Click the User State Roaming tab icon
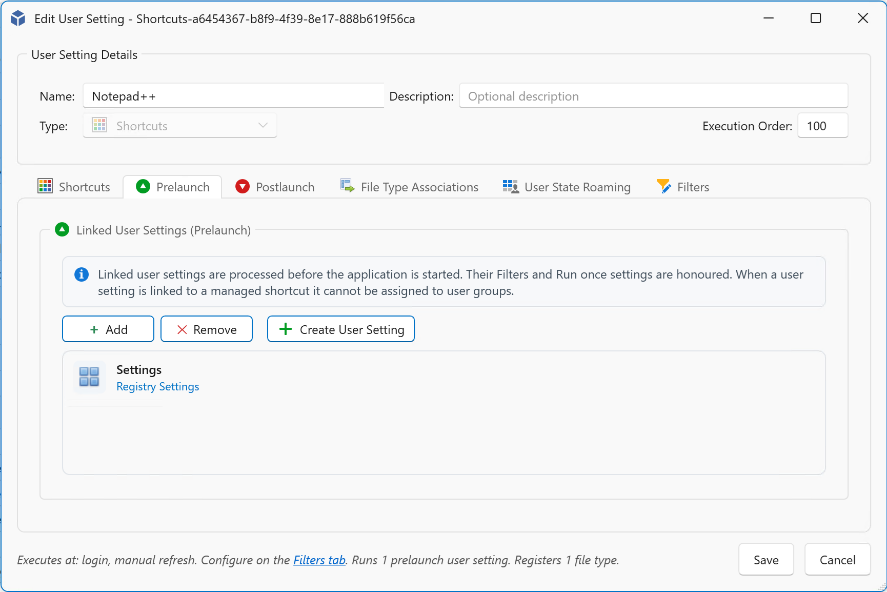Screen dimensions: 887x592 coord(511,186)
